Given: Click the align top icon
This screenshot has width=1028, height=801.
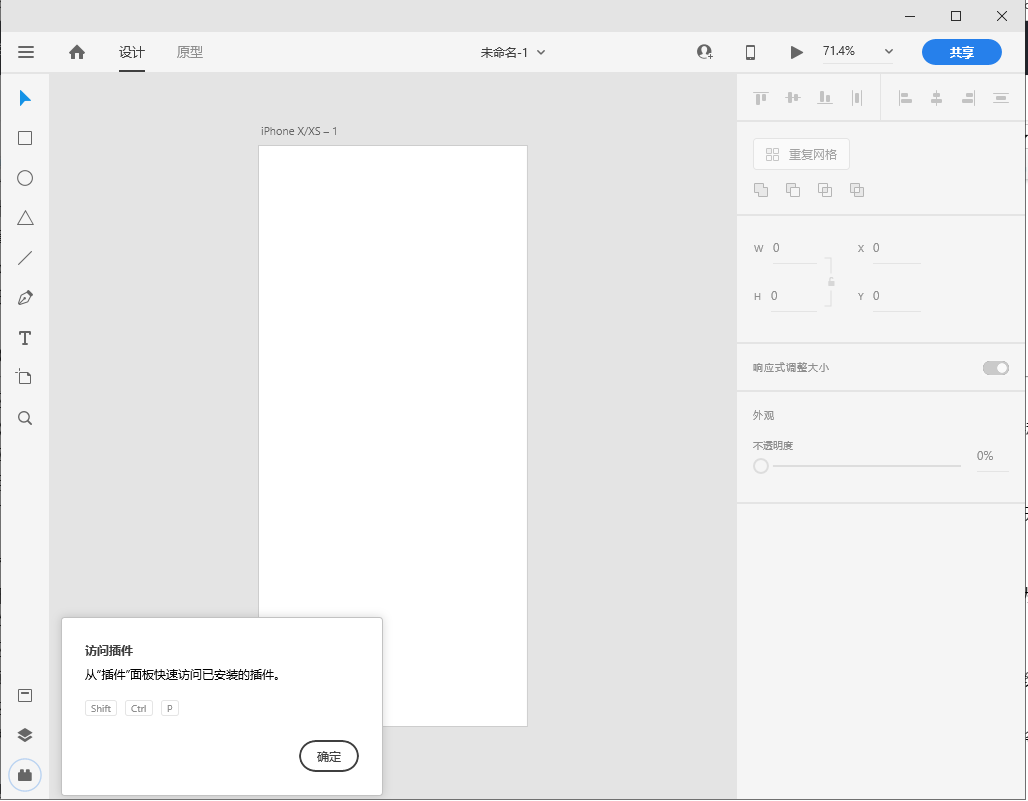Looking at the screenshot, I should [x=761, y=98].
